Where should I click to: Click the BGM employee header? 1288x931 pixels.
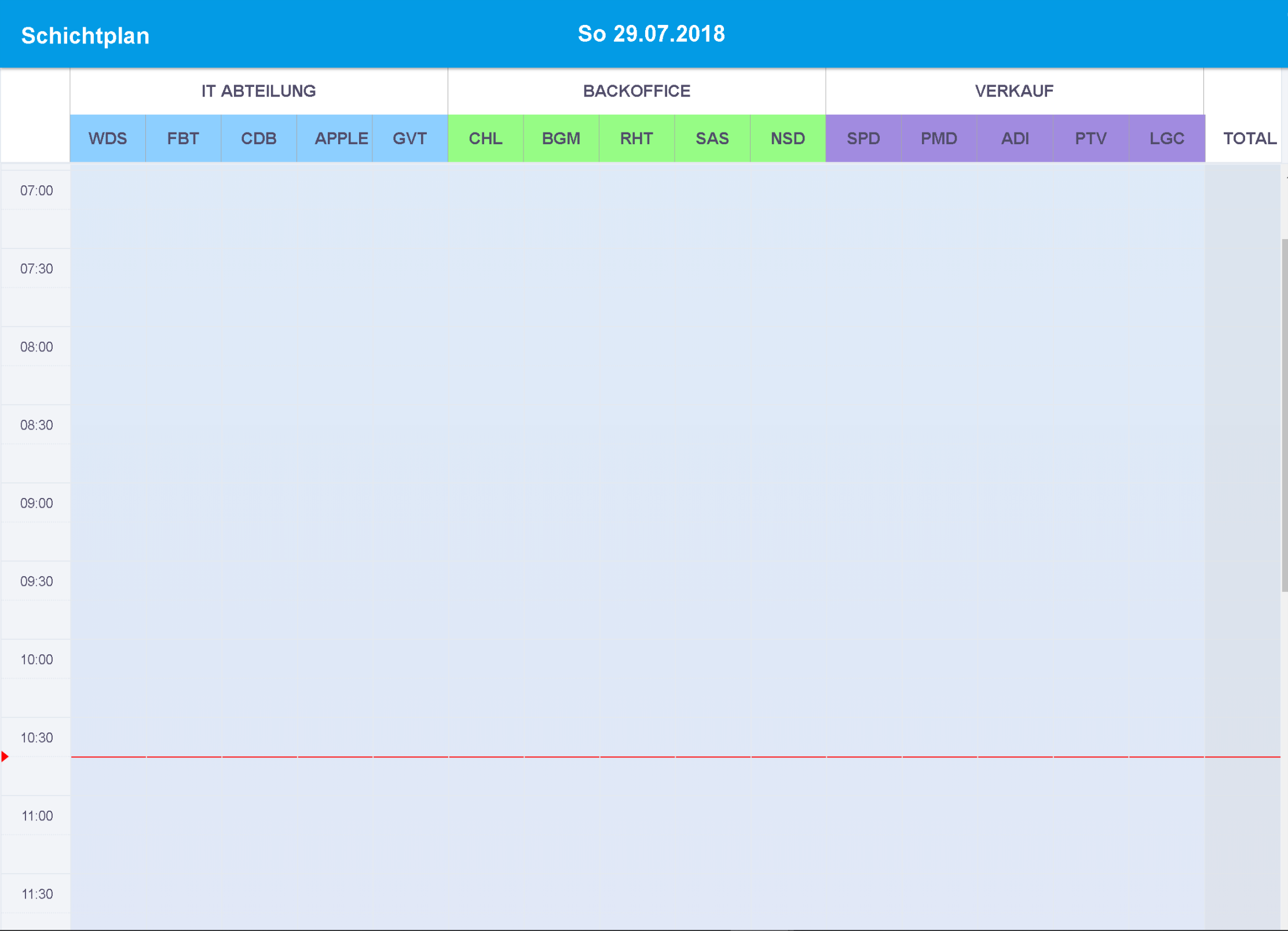coord(561,138)
